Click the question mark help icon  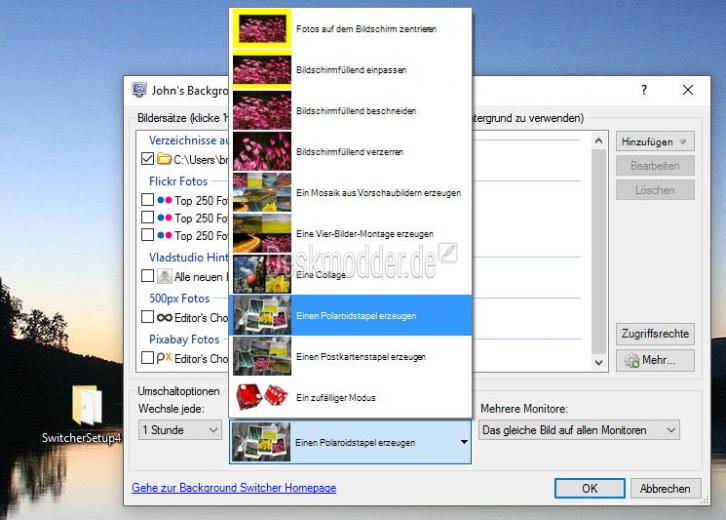(x=644, y=90)
